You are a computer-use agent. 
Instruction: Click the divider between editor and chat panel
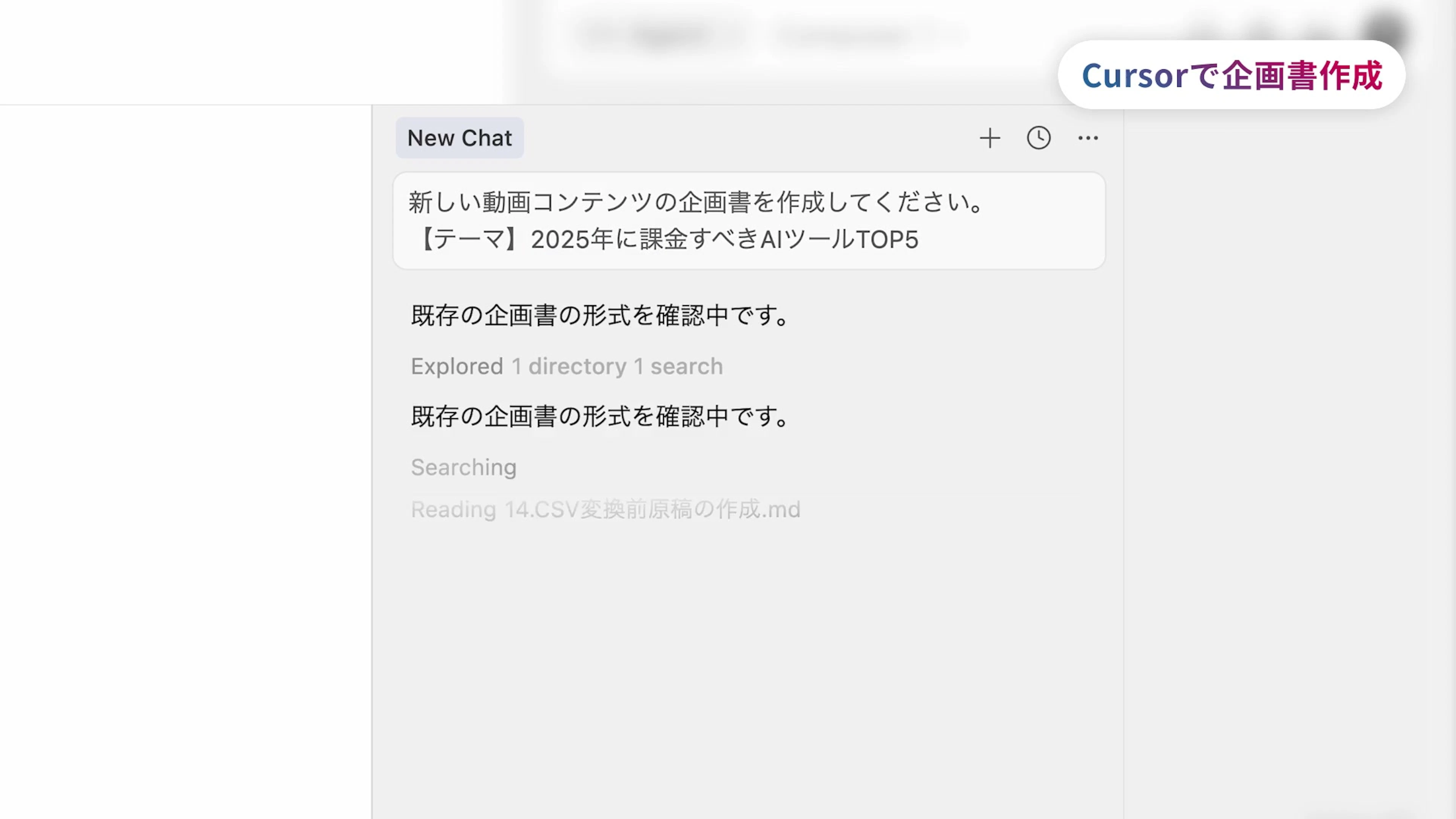pos(372,452)
